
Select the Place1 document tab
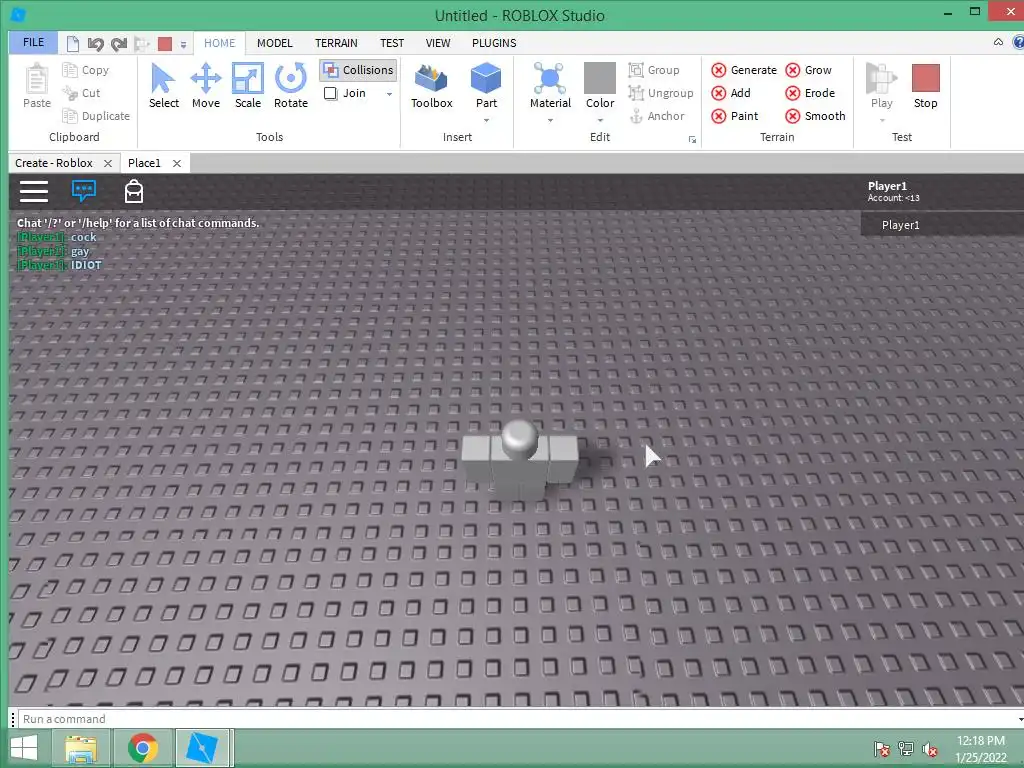[x=144, y=163]
